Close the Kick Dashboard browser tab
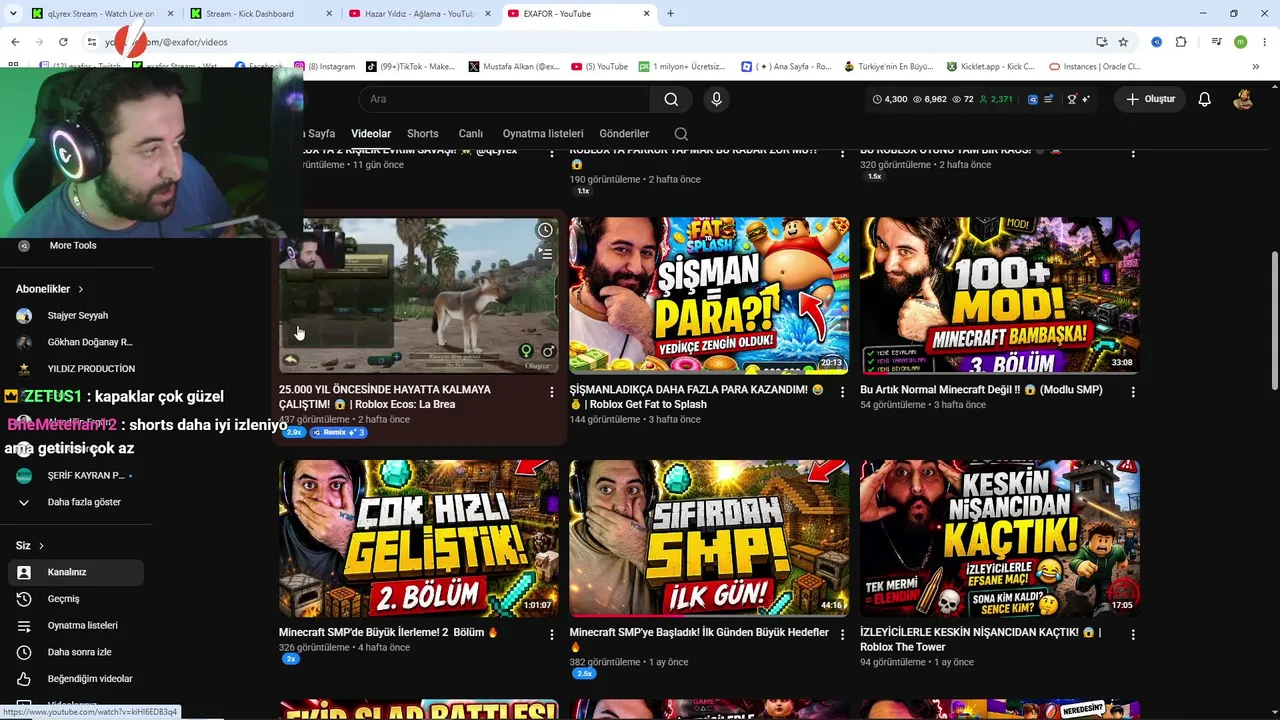This screenshot has width=1280, height=720. pos(328,14)
